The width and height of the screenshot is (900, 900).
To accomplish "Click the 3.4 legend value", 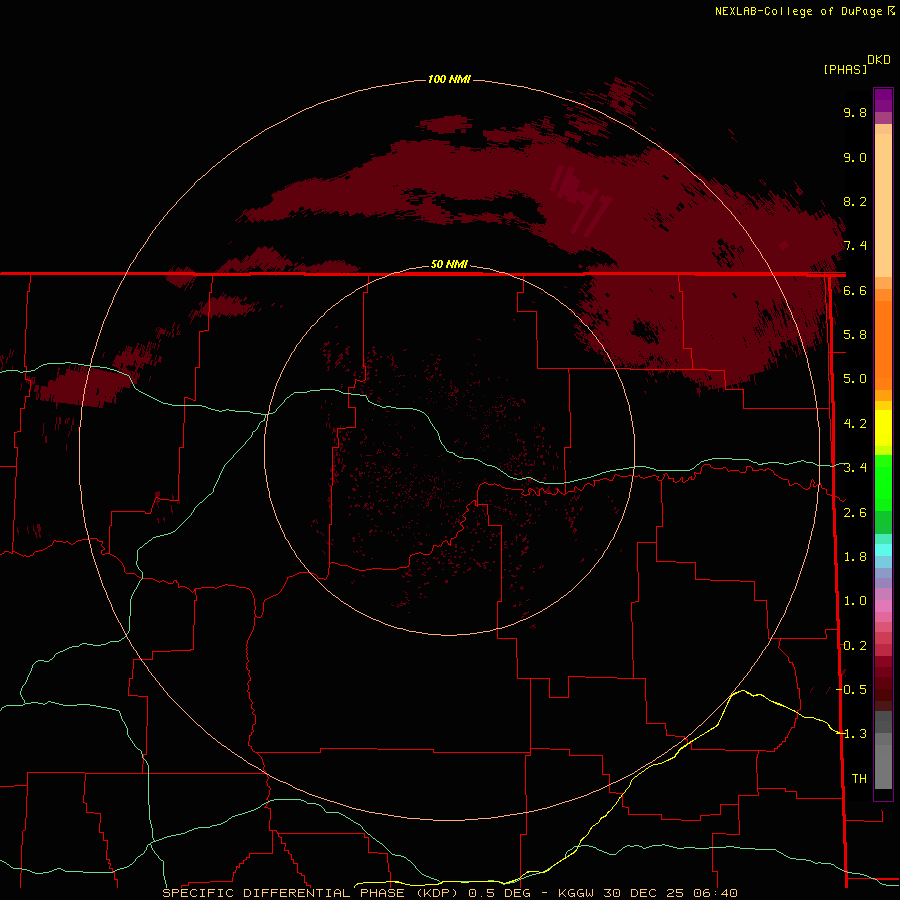I will click(855, 468).
